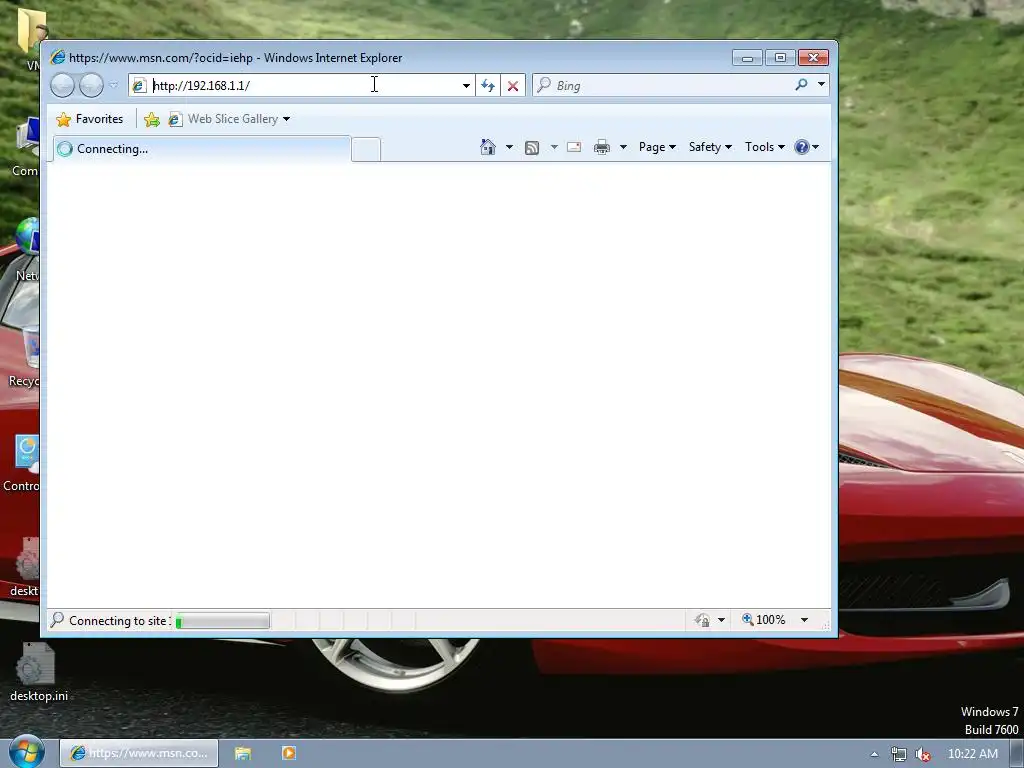1024x768 pixels.
Task: Click the Home icon
Action: point(488,147)
